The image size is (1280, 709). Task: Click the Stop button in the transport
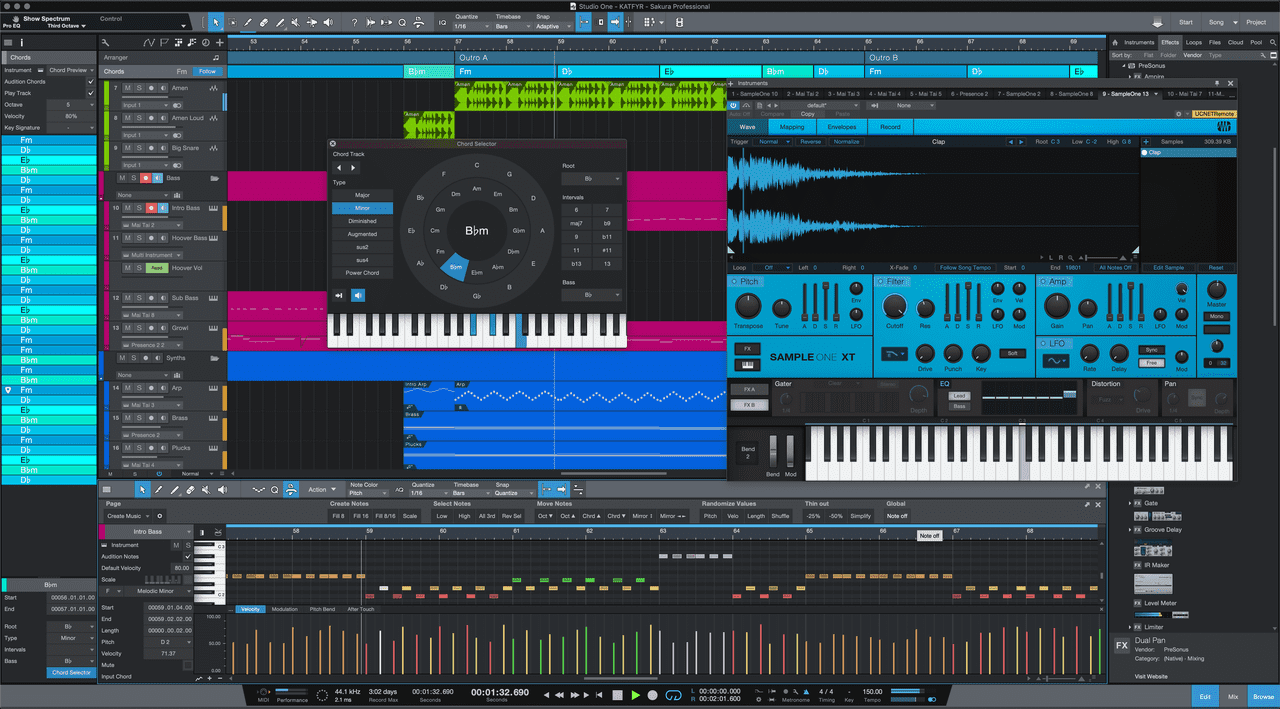[618, 695]
